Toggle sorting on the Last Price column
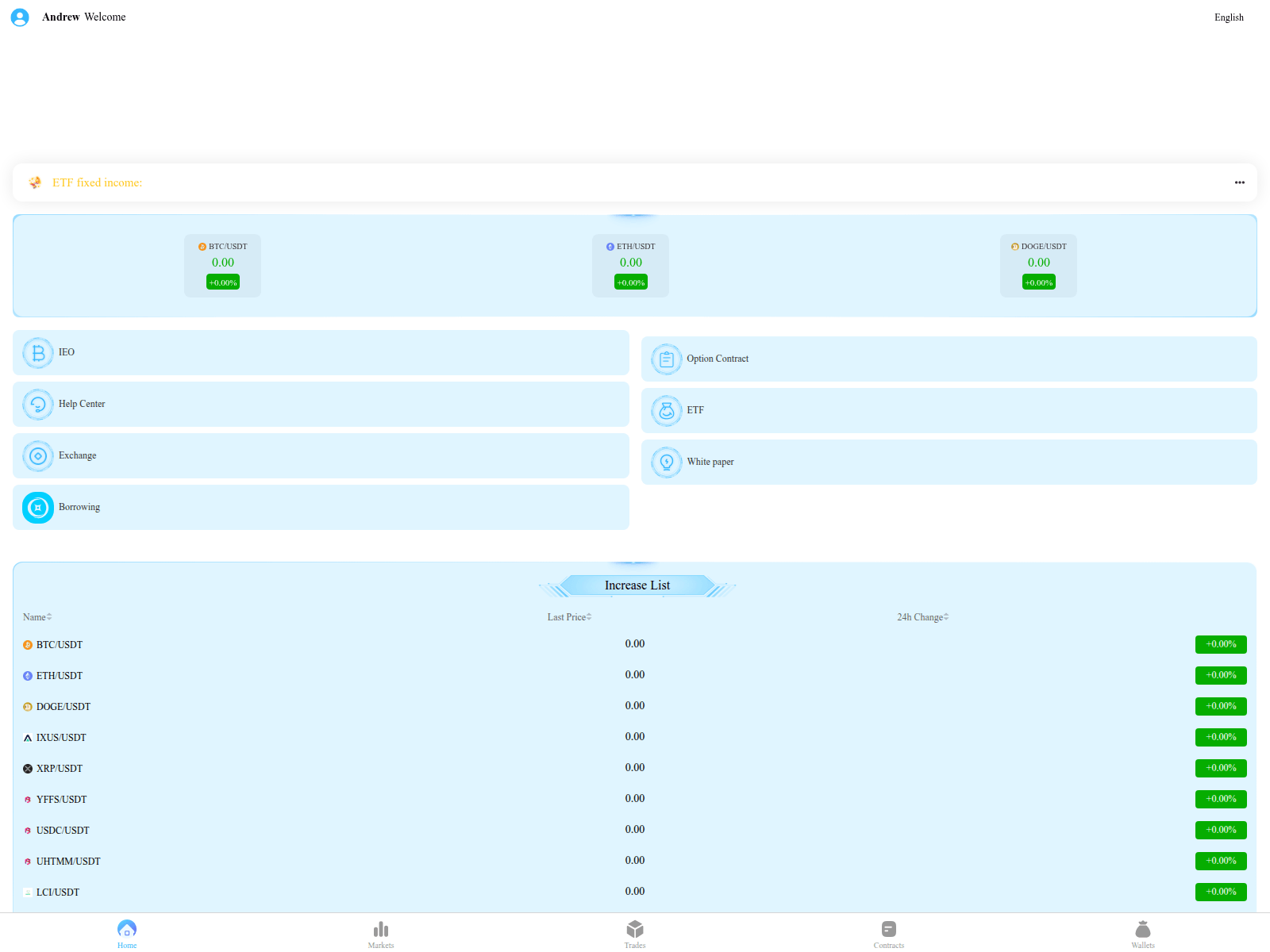 (568, 616)
